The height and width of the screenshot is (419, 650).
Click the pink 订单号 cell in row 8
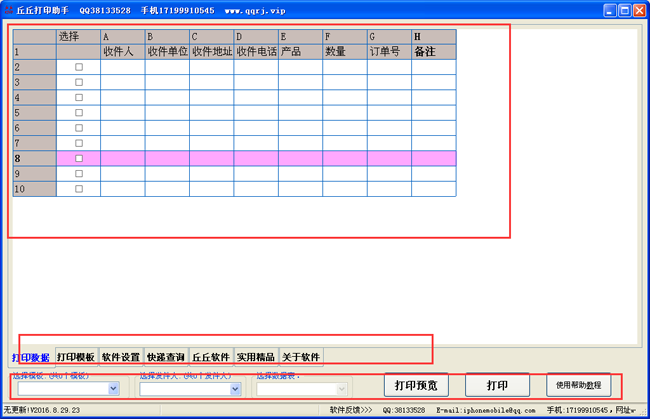389,158
